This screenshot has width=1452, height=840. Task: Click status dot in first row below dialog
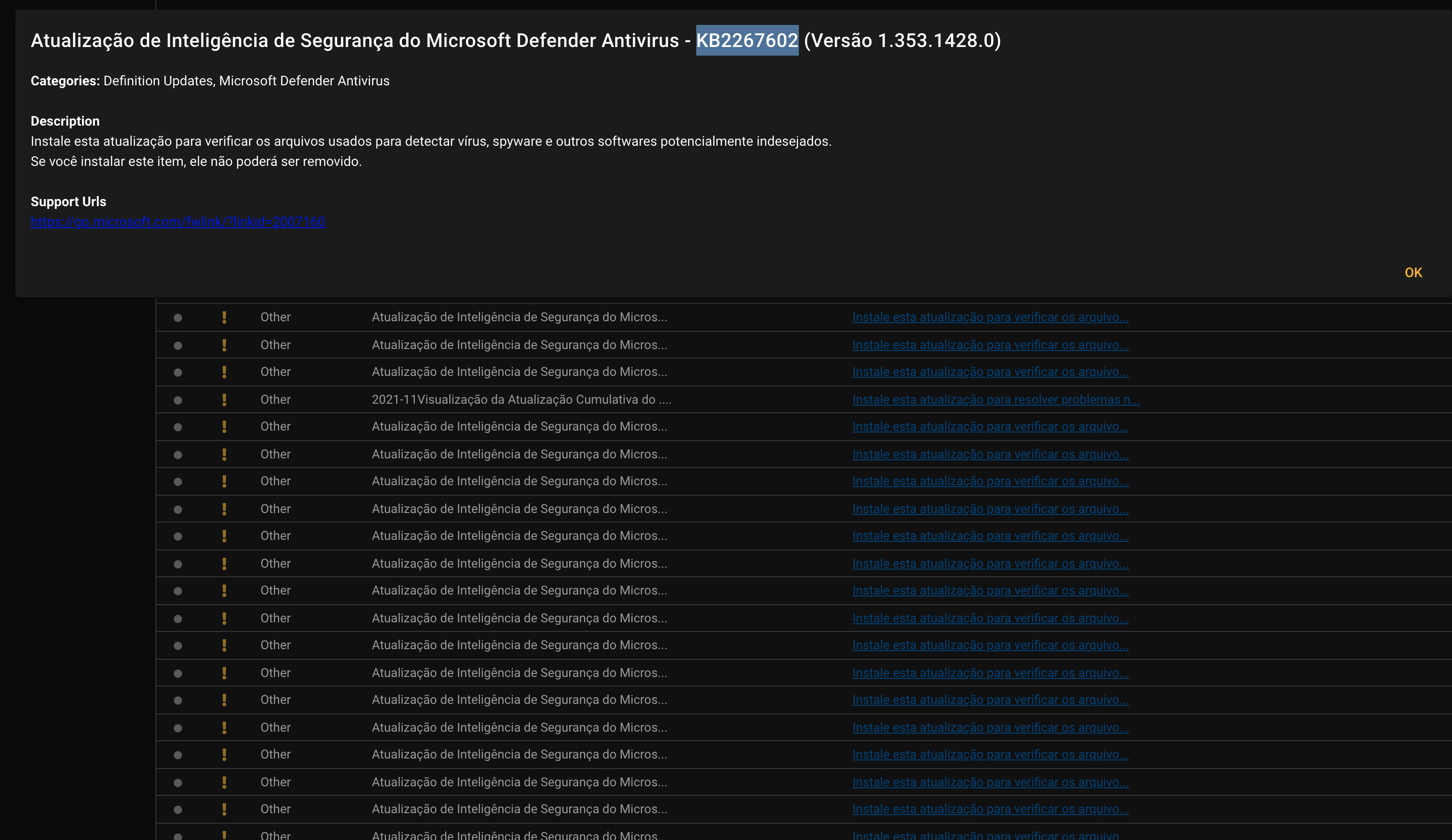click(178, 317)
